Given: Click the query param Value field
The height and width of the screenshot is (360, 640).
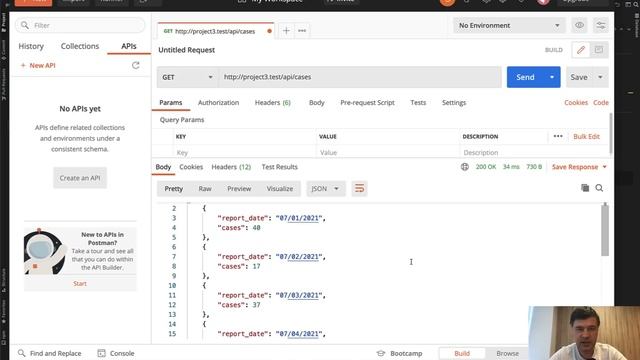Looking at the screenshot, I should [x=387, y=153].
